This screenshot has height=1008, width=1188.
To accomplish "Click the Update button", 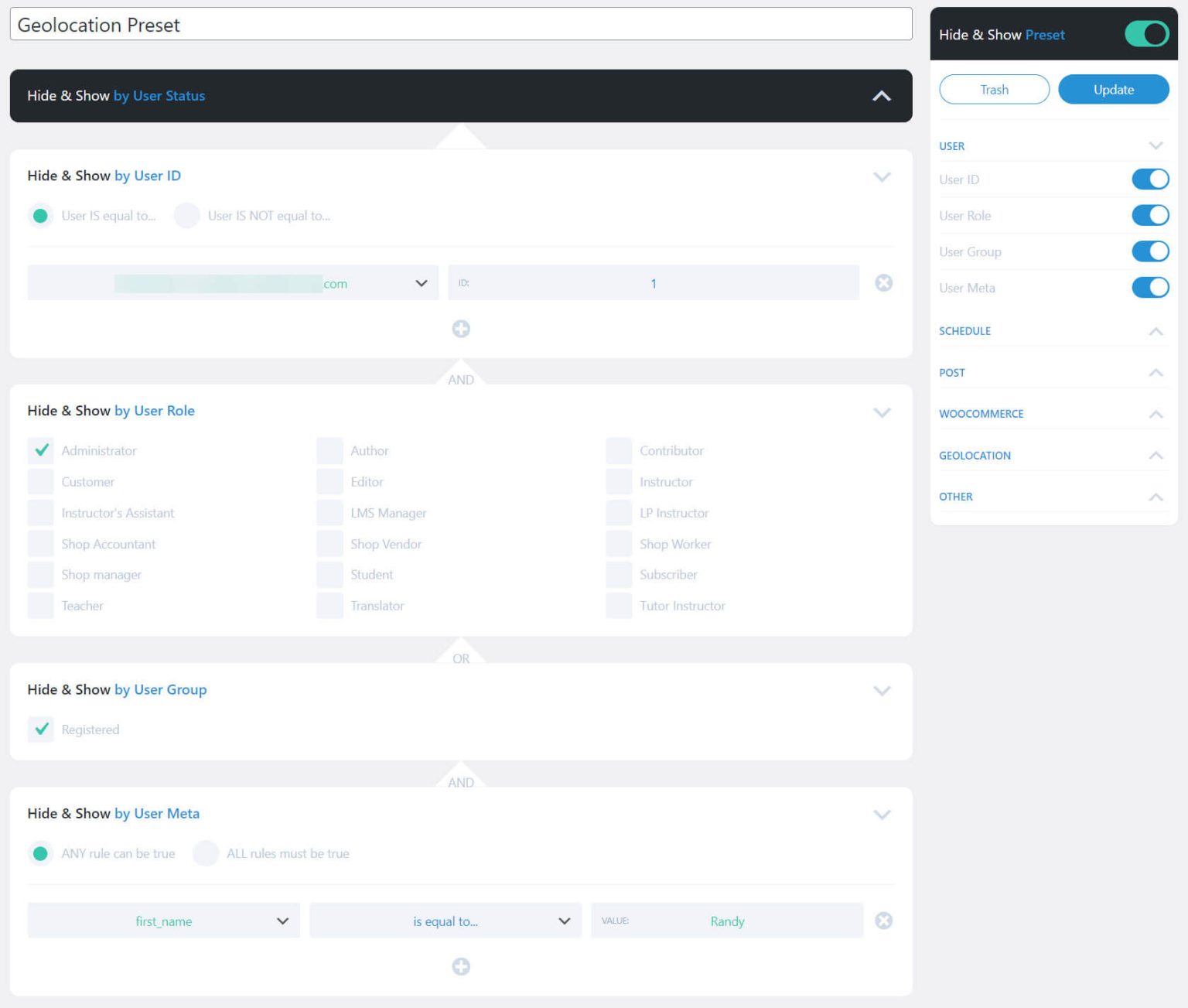I will click(x=1113, y=89).
